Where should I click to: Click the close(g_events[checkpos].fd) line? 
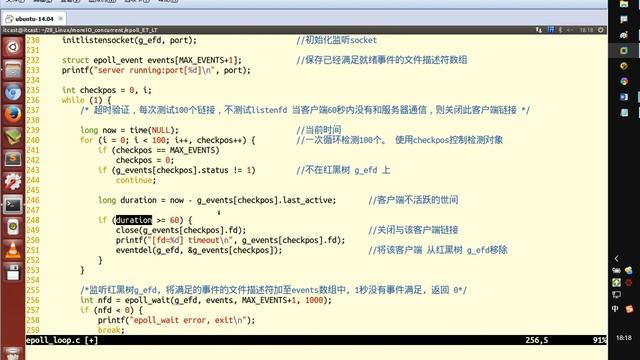click(x=181, y=230)
